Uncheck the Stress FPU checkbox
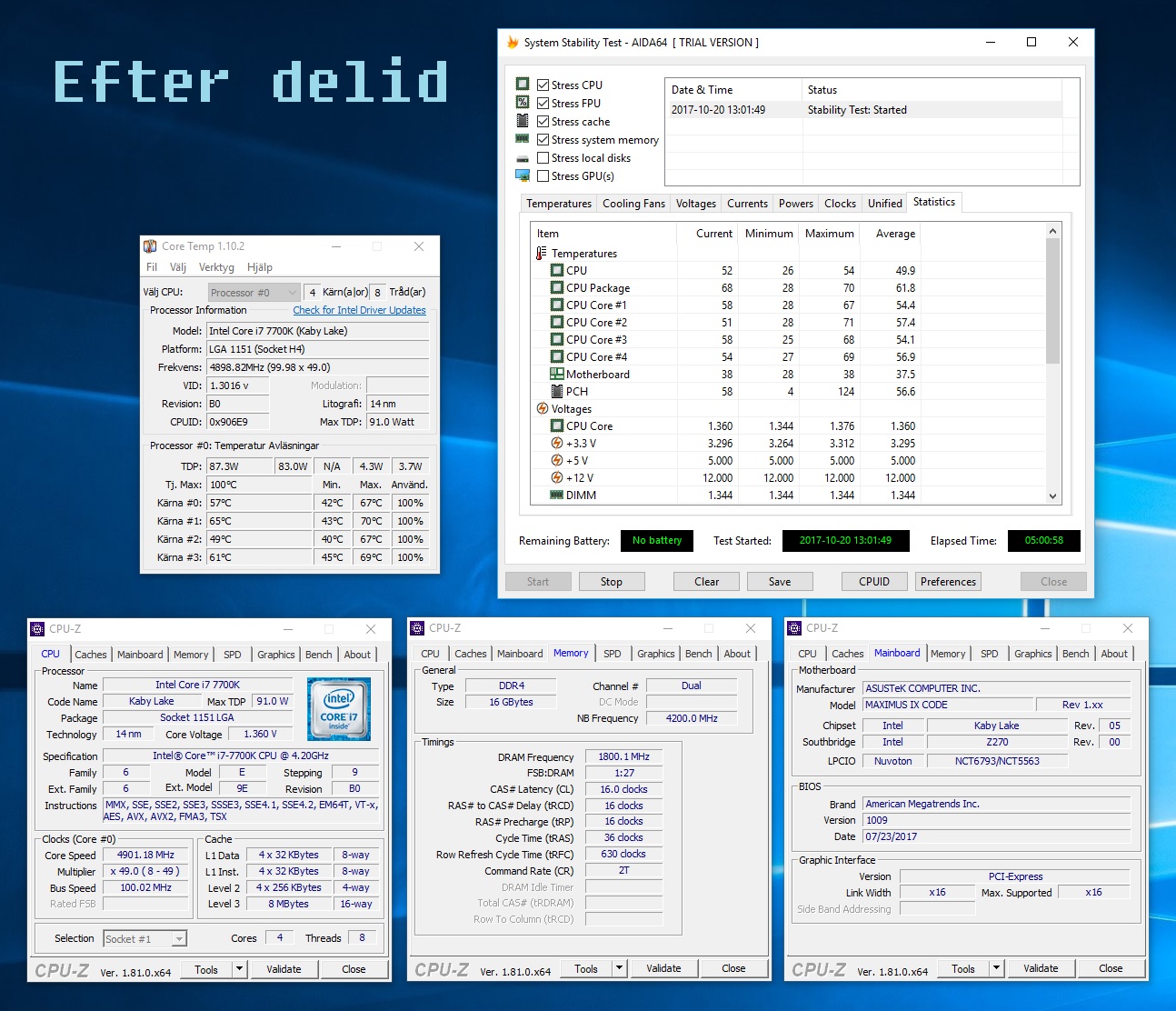The height and width of the screenshot is (1011, 1176). [543, 103]
